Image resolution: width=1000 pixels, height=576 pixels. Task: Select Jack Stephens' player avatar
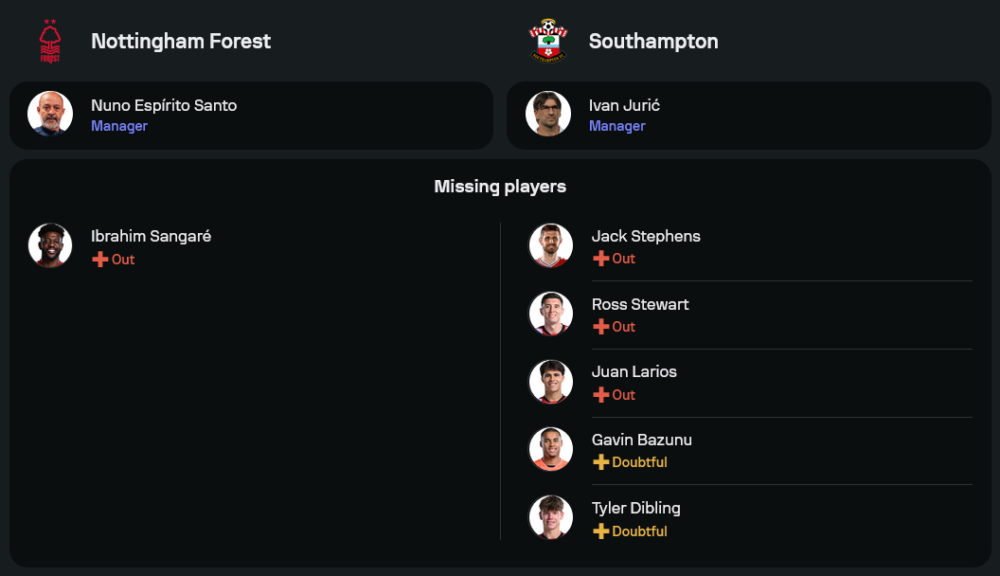click(x=551, y=245)
